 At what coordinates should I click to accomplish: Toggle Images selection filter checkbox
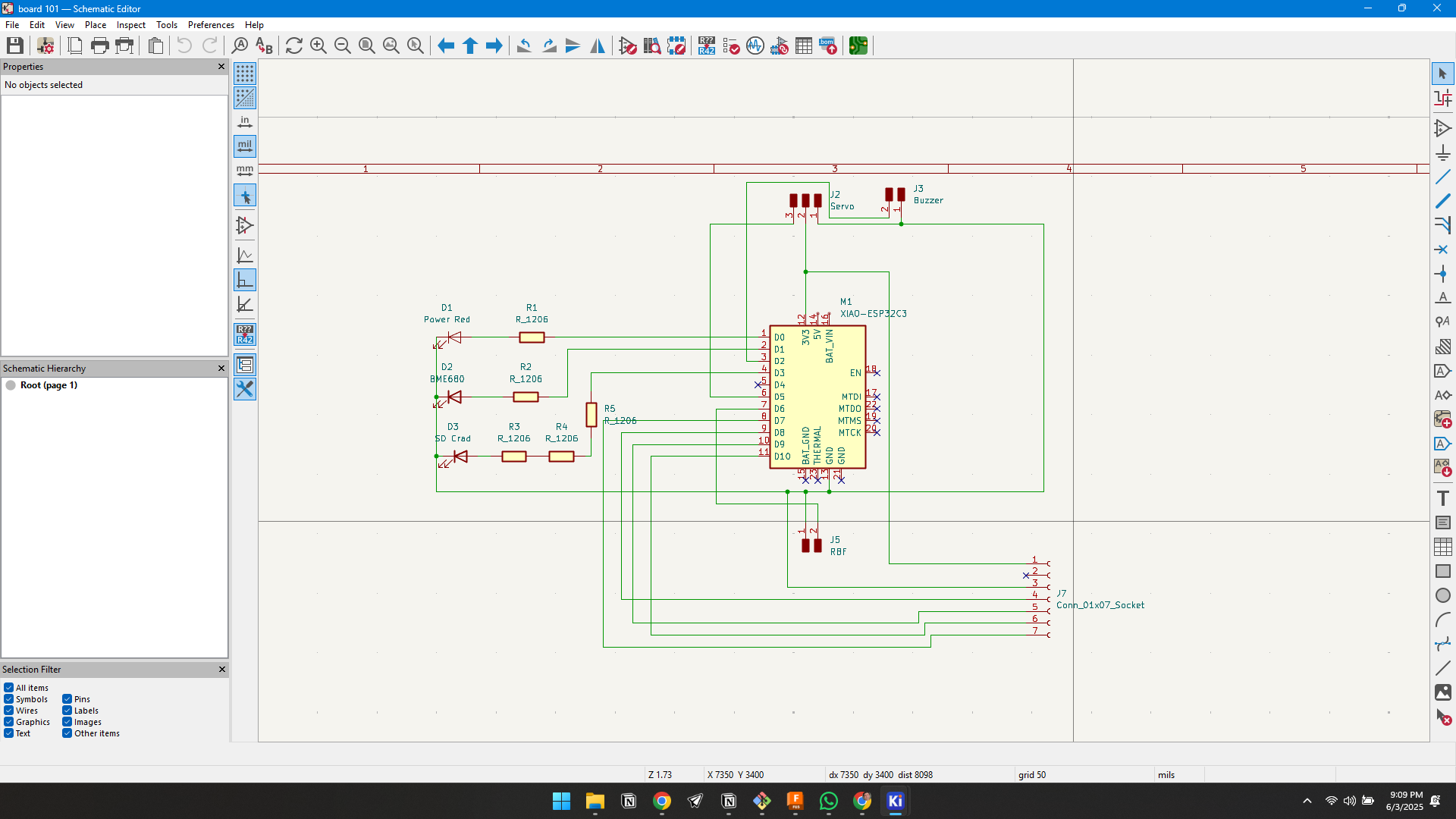click(x=67, y=722)
